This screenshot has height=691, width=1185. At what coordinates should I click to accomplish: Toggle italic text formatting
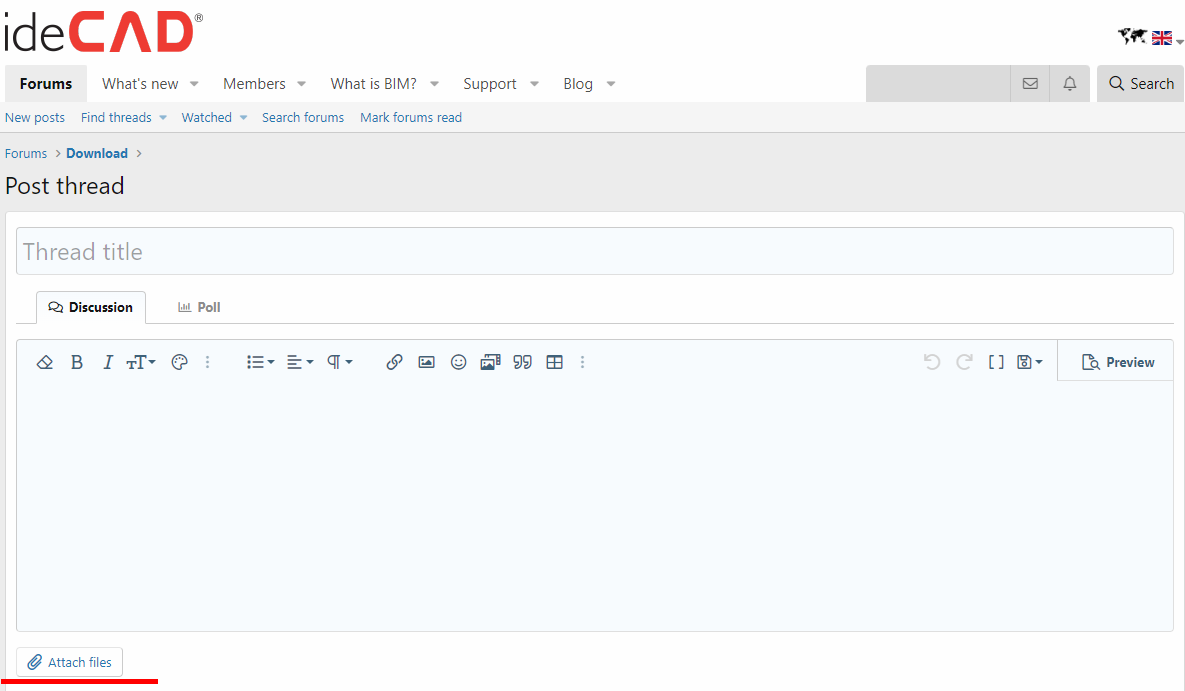pos(108,362)
